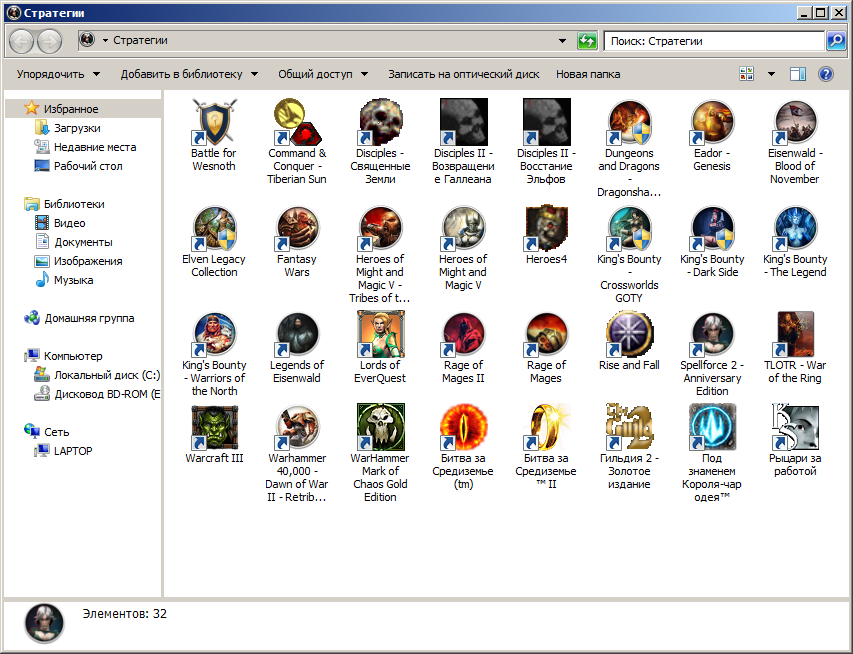This screenshot has height=654, width=853.
Task: Click the Новая папка button
Action: pos(588,74)
